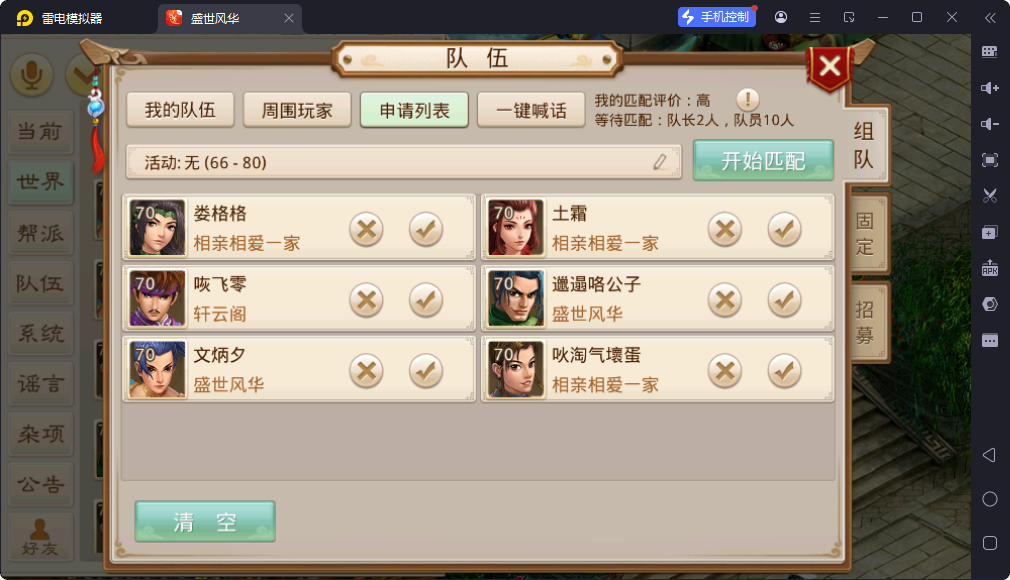
Task: Click the 清空 clear button
Action: click(x=205, y=522)
